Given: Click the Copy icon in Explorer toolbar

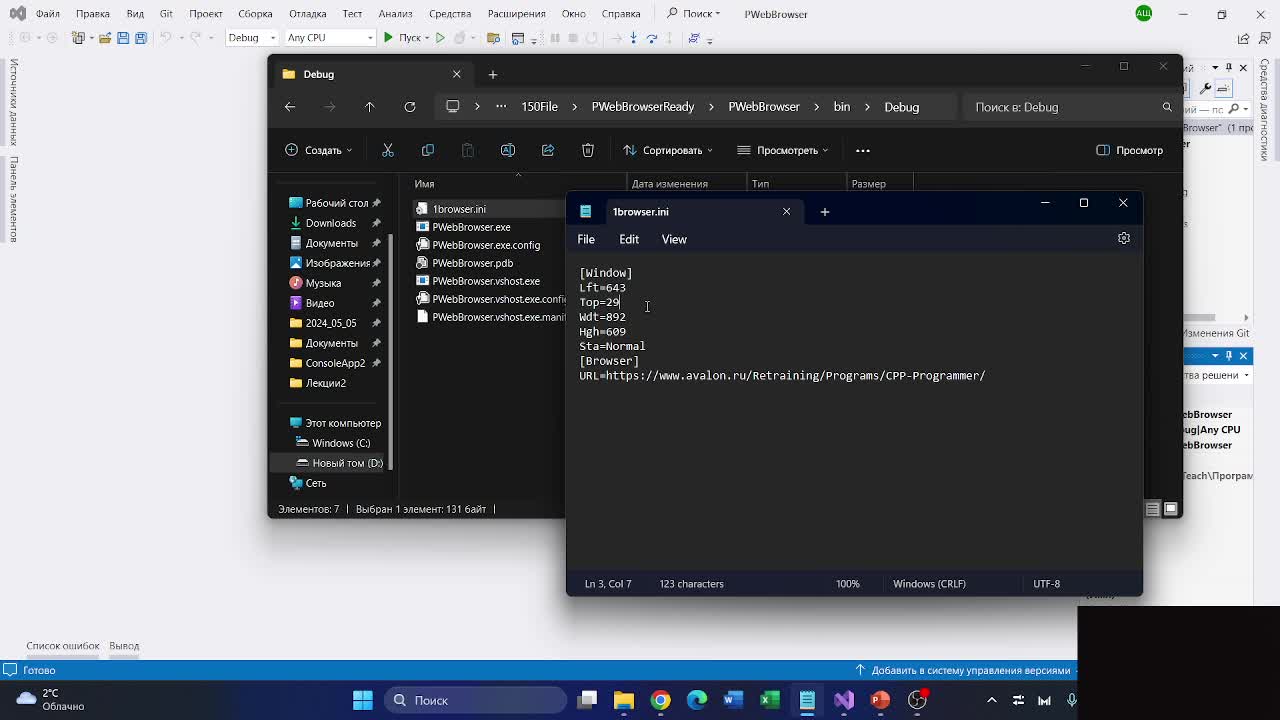Looking at the screenshot, I should click(x=428, y=150).
